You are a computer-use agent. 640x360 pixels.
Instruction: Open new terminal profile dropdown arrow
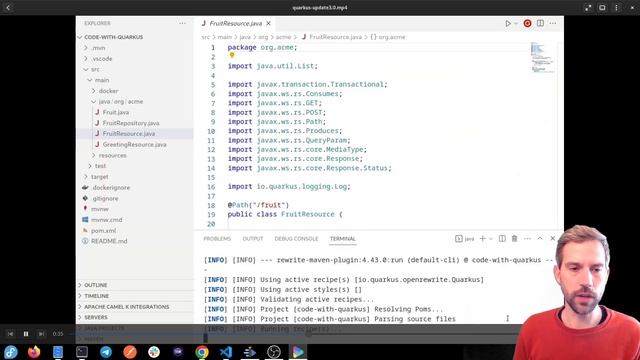tap(491, 239)
